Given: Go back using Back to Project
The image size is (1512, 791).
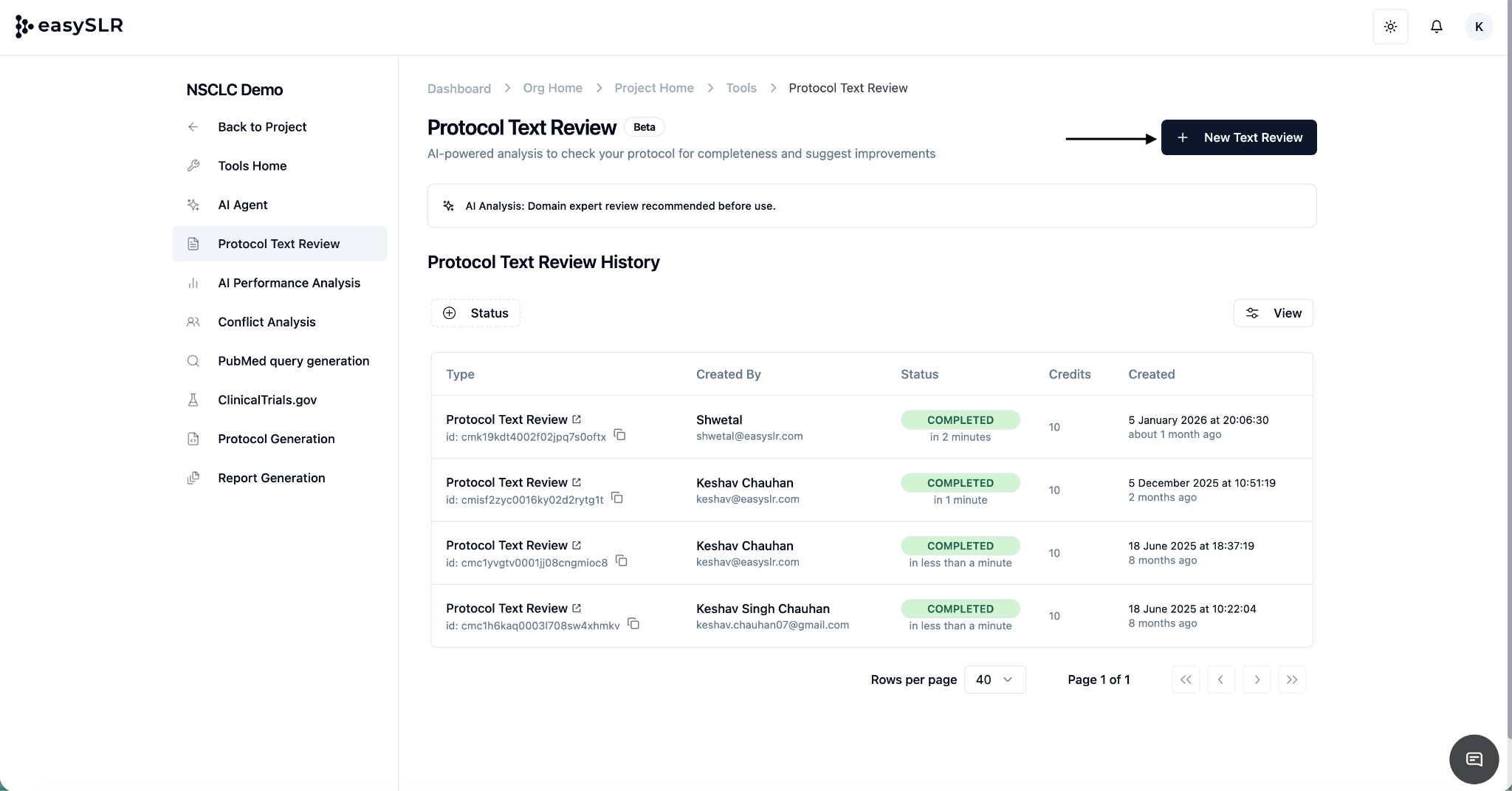Looking at the screenshot, I should click(261, 127).
